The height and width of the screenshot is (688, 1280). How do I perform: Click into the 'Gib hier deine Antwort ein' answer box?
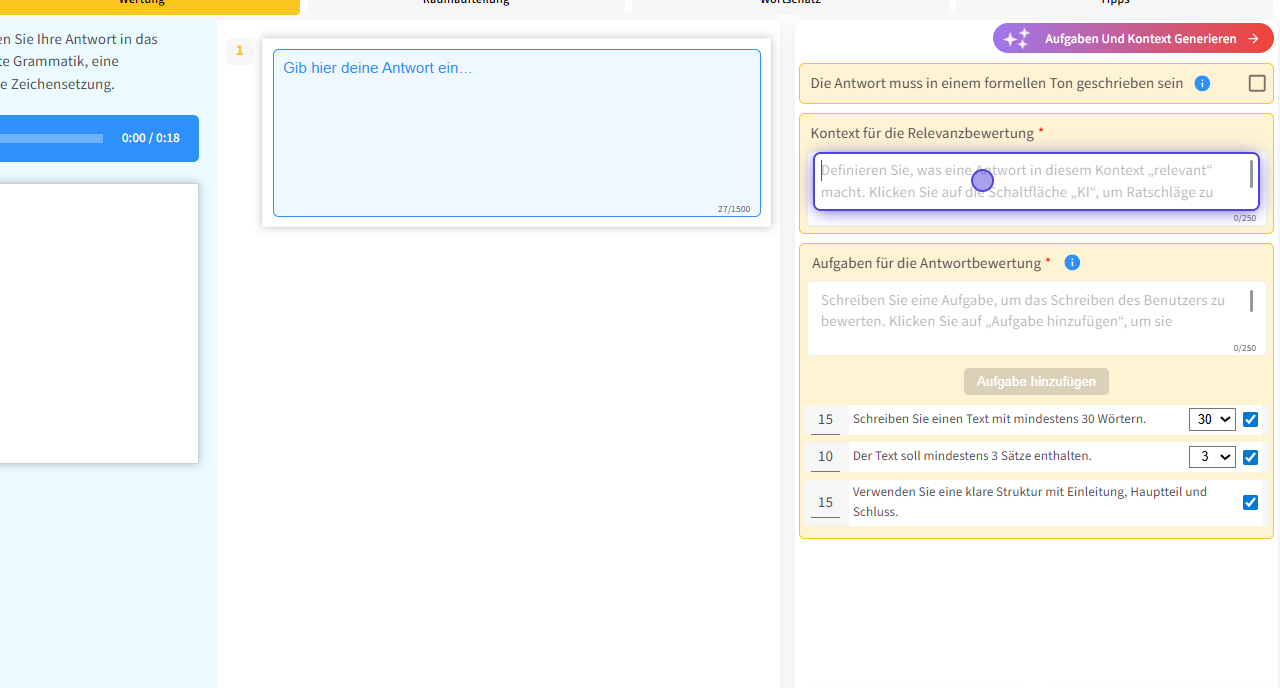(x=516, y=132)
